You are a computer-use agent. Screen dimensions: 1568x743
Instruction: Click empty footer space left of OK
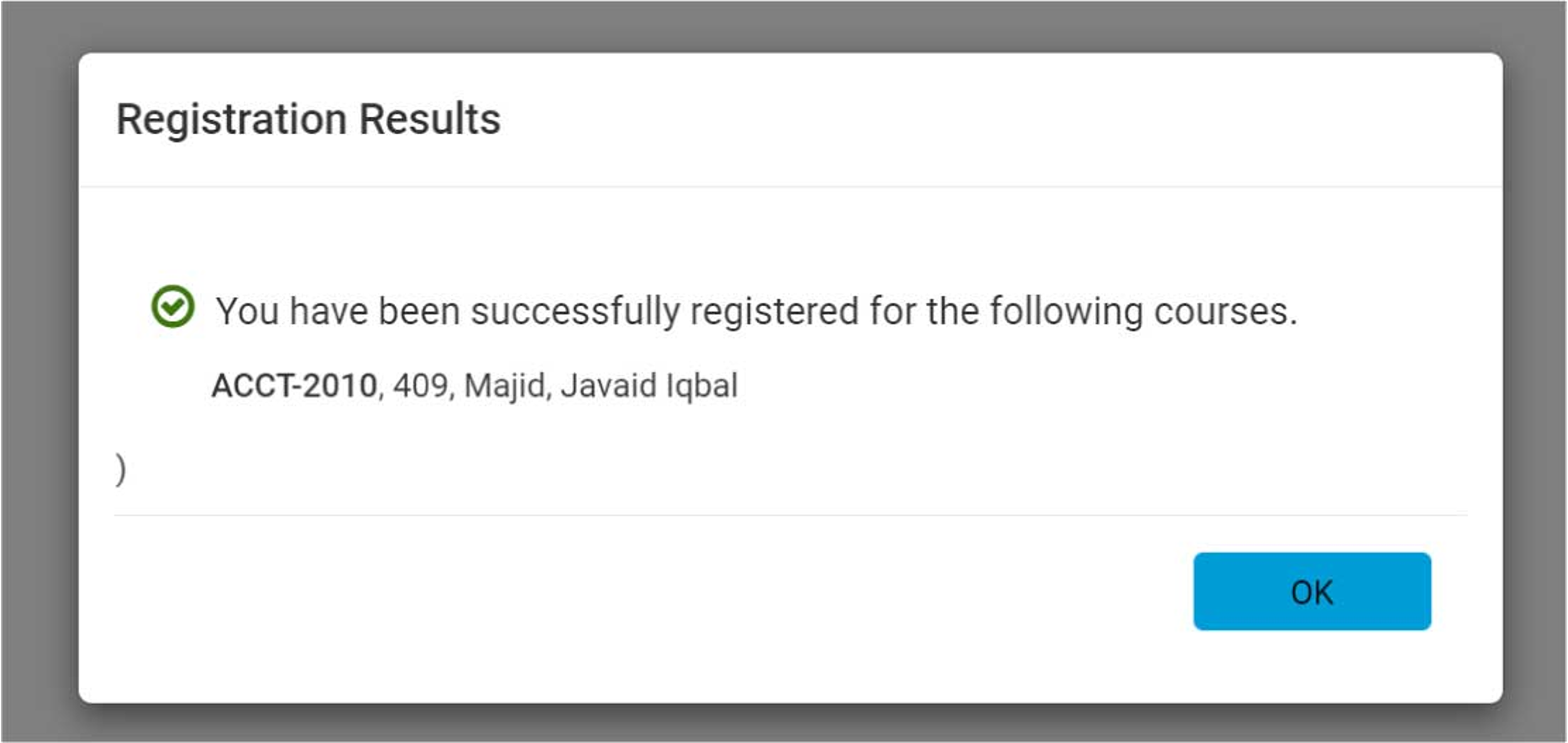(627, 591)
